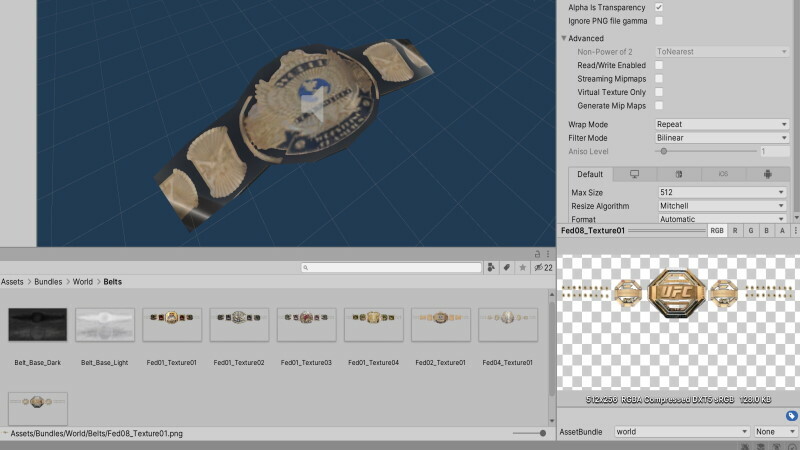Switch to the iOS platform settings tab
Image resolution: width=800 pixels, height=450 pixels.
(x=722, y=174)
